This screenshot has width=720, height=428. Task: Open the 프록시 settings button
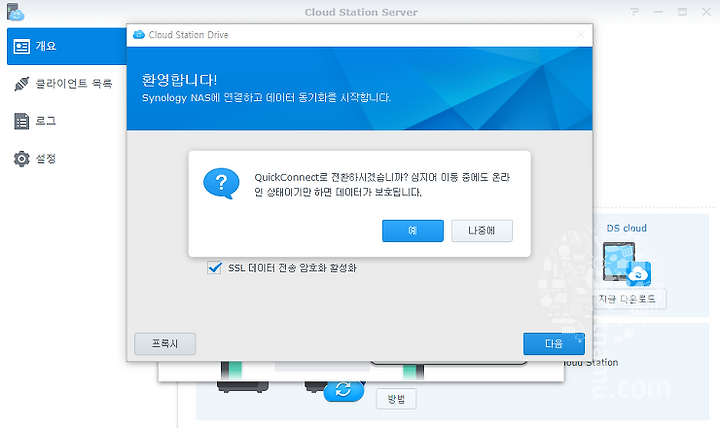(165, 344)
